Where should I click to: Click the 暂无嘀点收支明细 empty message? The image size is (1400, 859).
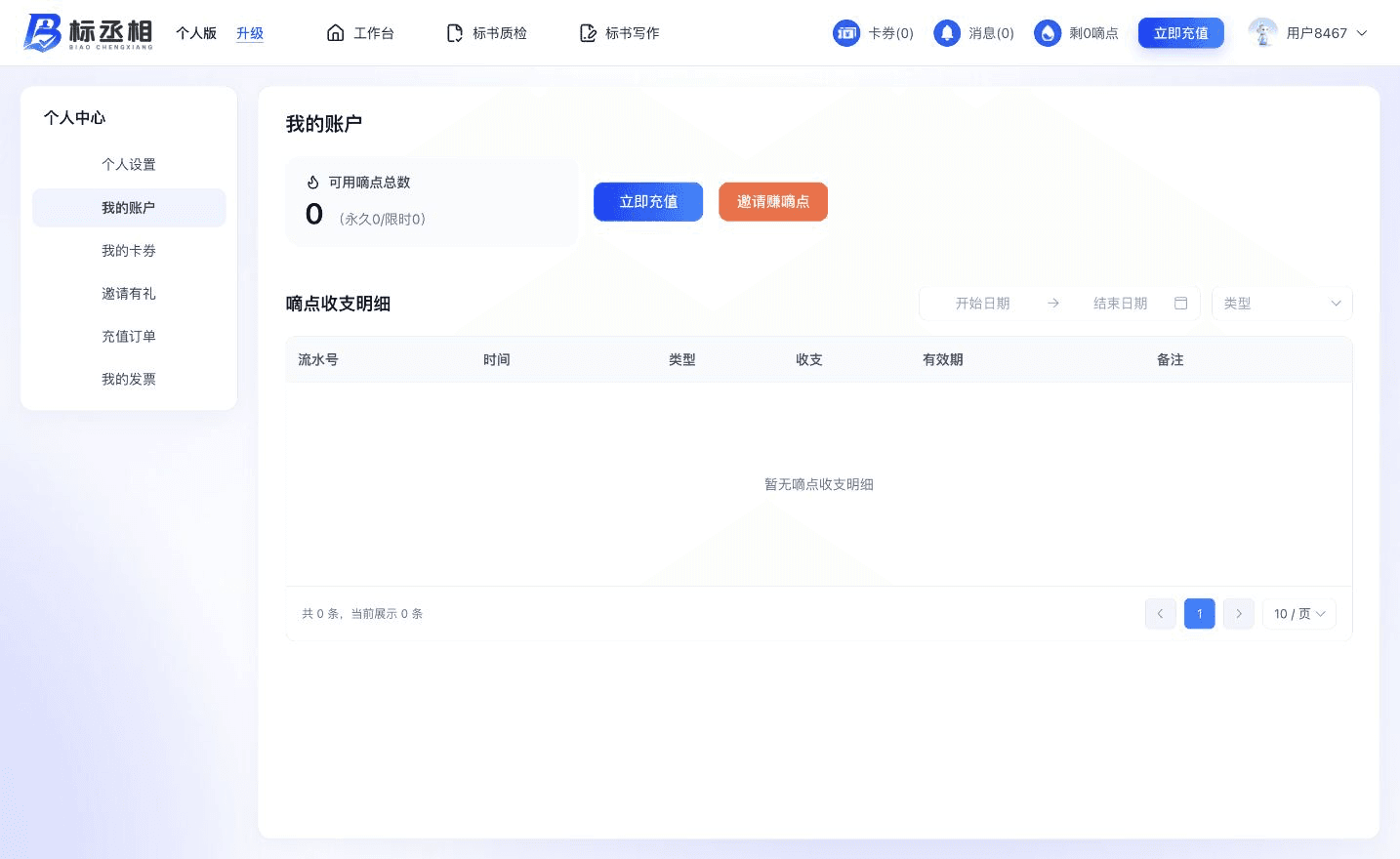point(819,485)
